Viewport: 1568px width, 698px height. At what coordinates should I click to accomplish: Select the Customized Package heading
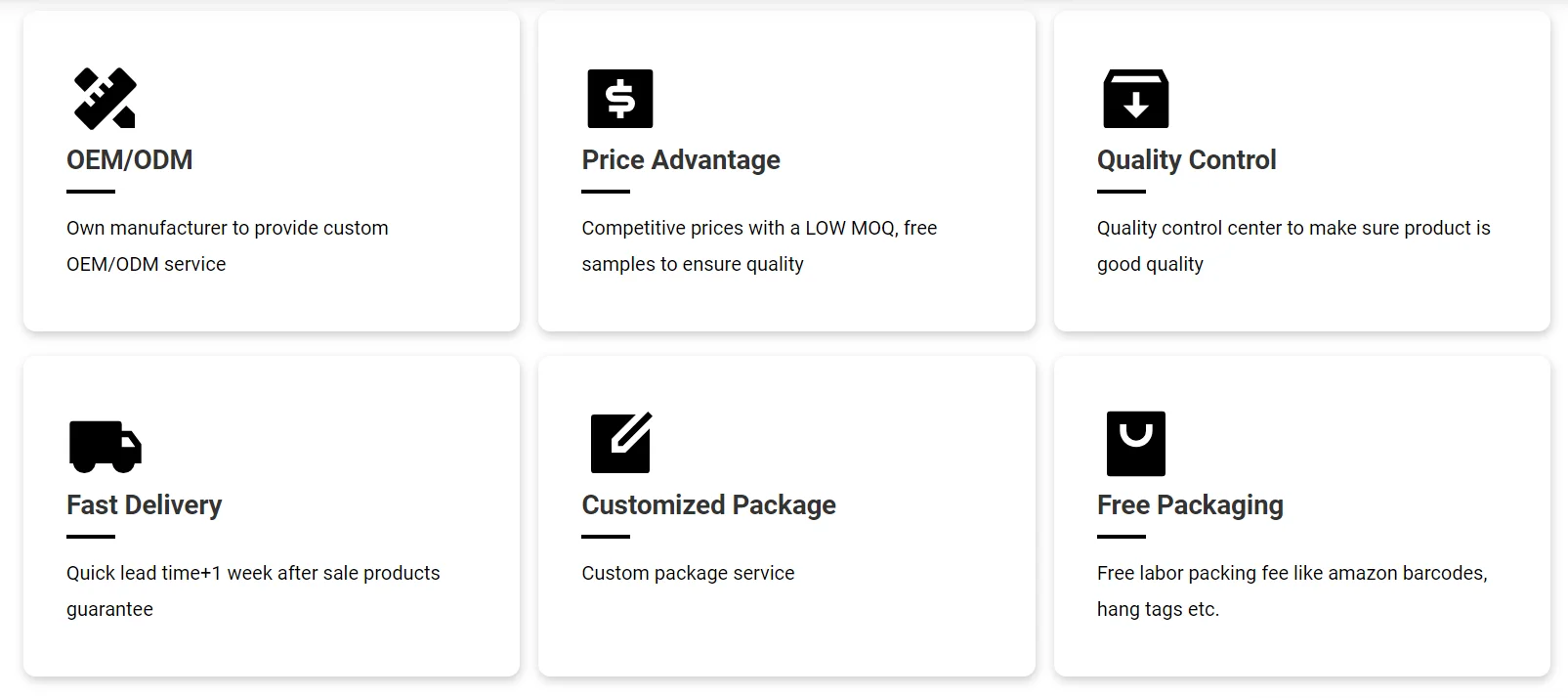708,505
